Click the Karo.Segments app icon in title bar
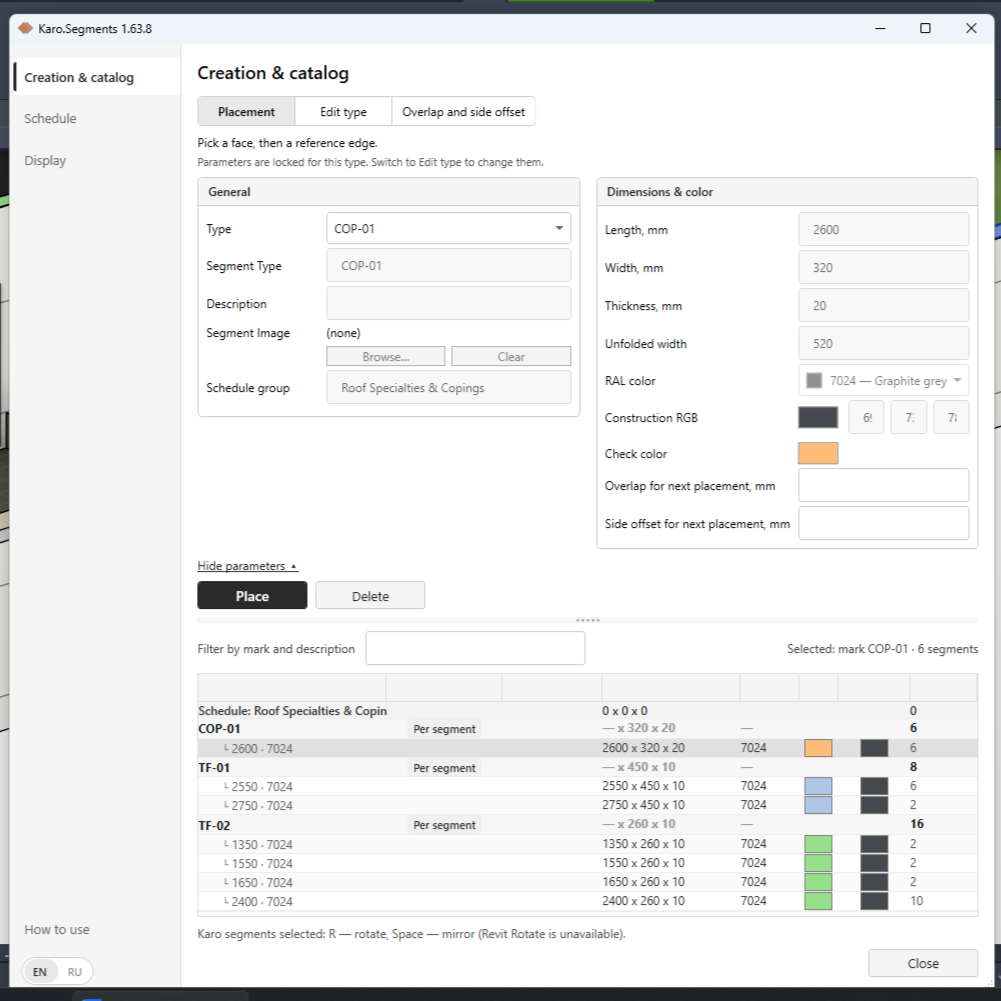The height and width of the screenshot is (1001, 1001). point(26,28)
